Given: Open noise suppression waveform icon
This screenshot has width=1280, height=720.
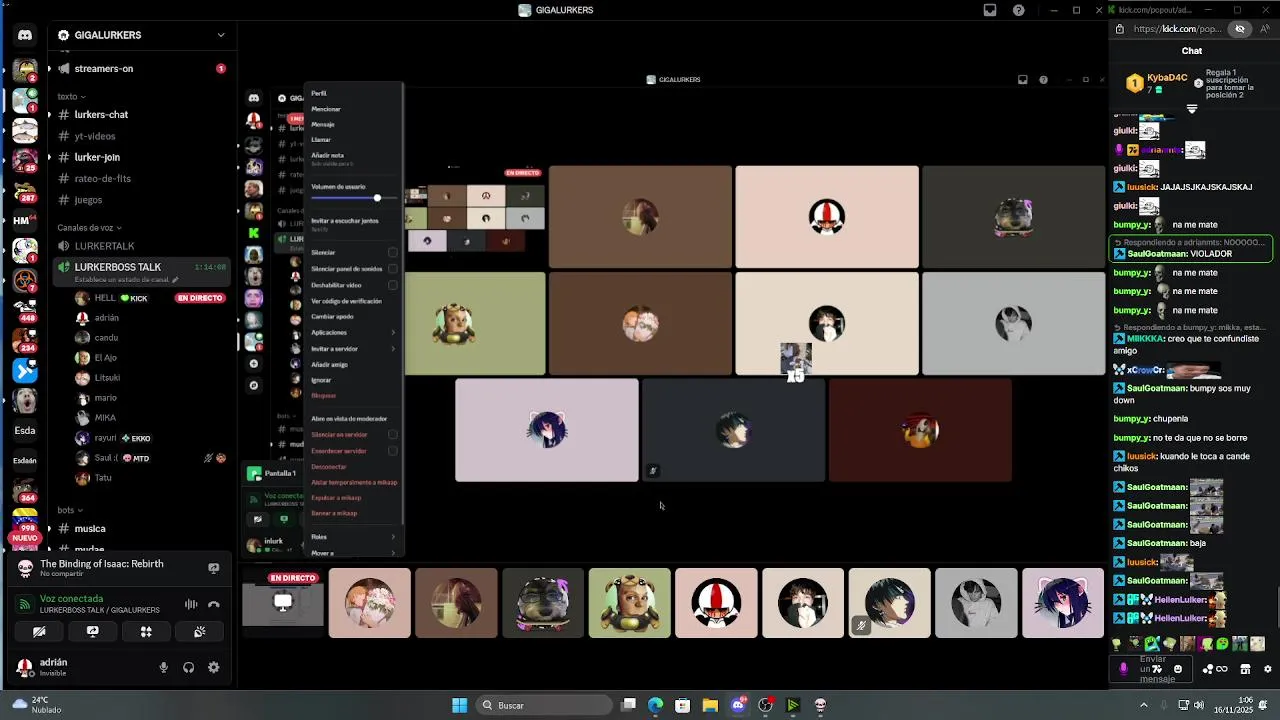Looking at the screenshot, I should (x=190, y=604).
